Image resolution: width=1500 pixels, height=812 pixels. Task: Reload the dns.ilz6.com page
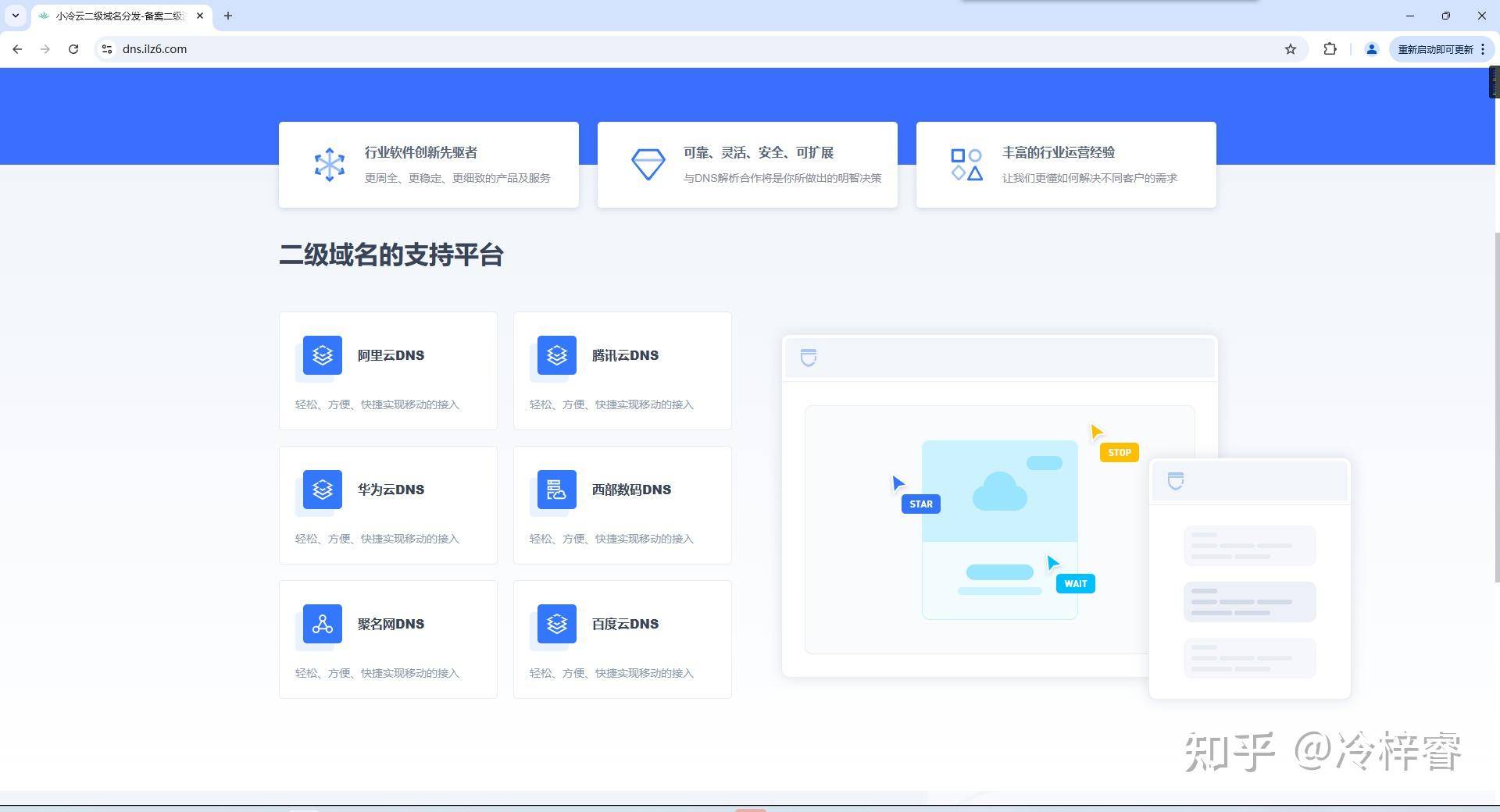pyautogui.click(x=73, y=49)
